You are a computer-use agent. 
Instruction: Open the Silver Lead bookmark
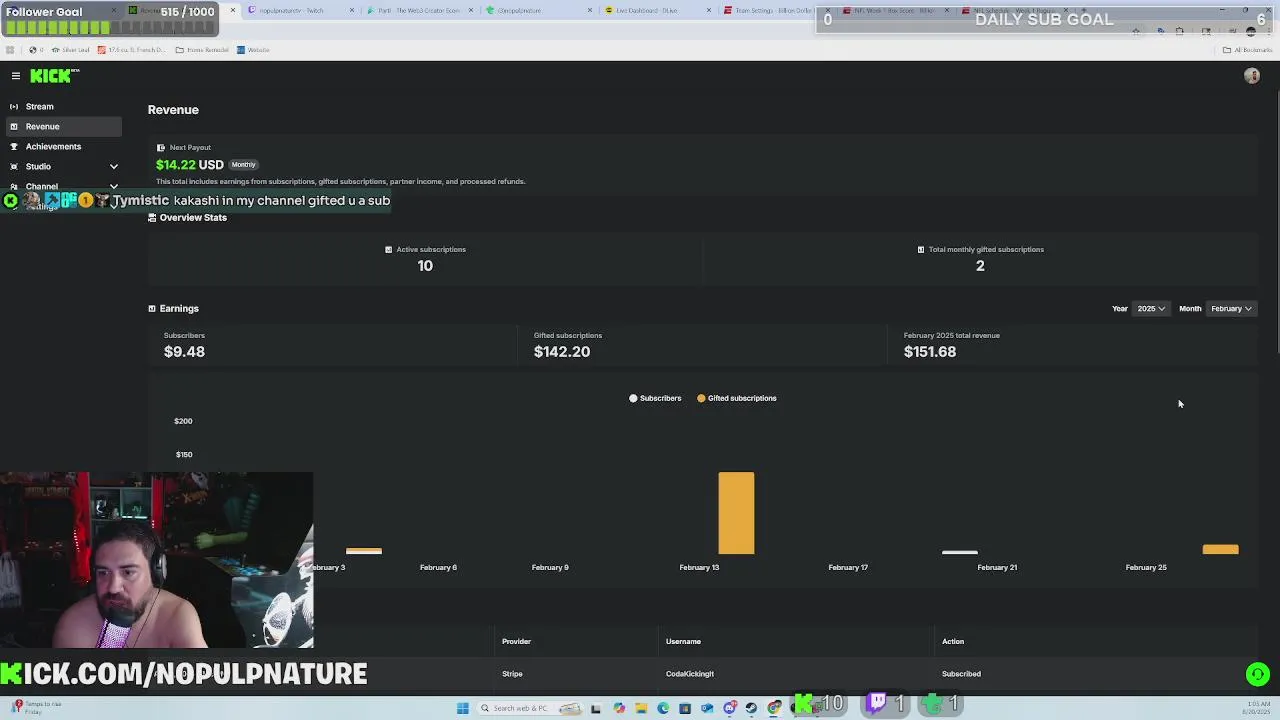coord(69,50)
